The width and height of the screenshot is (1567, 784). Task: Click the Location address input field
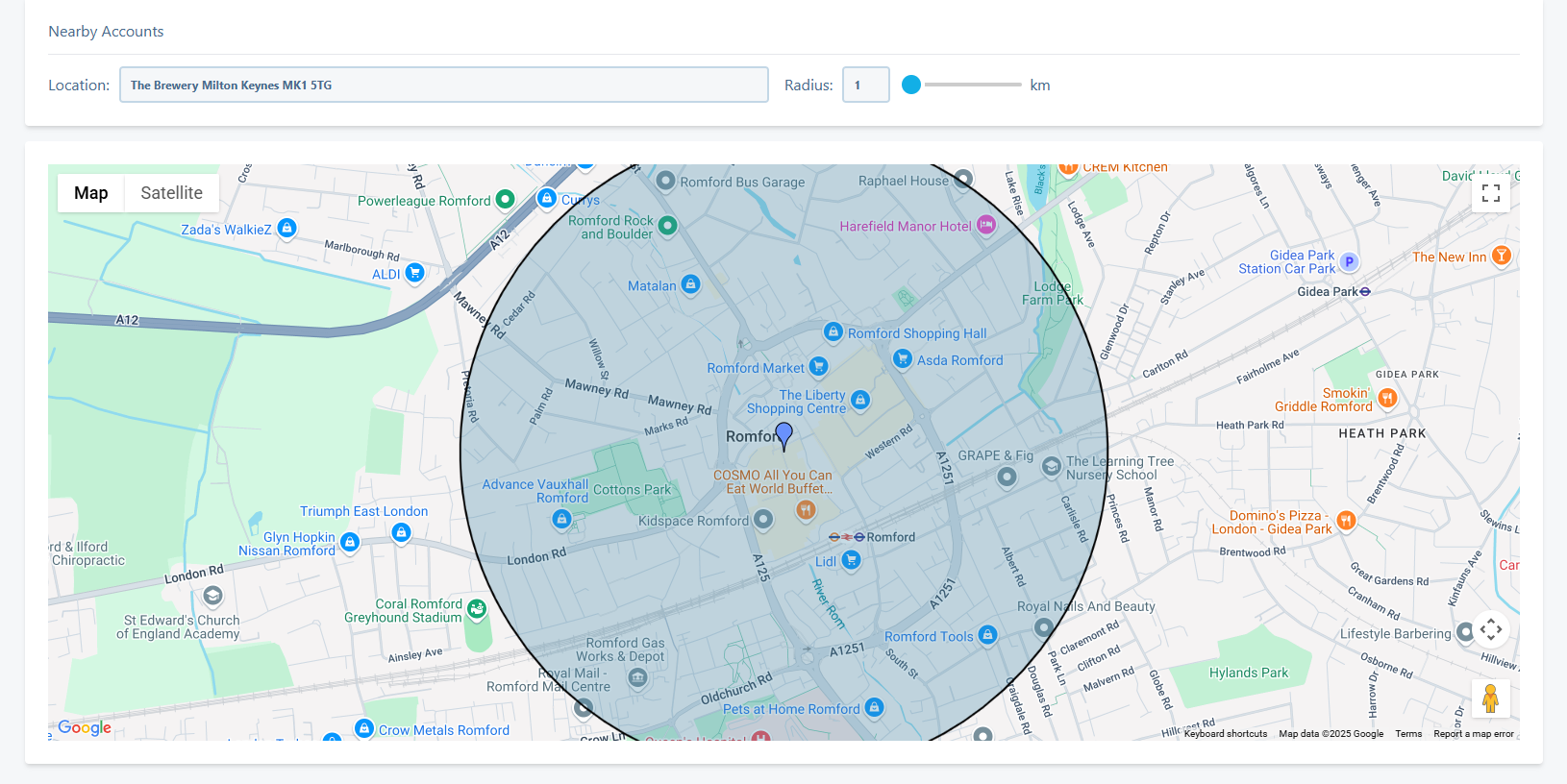tap(443, 85)
